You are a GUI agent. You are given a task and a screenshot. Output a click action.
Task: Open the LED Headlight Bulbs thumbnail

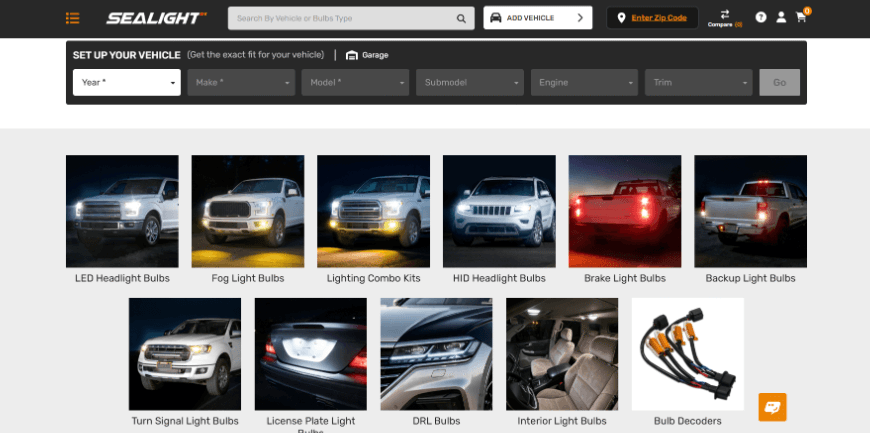click(x=122, y=211)
